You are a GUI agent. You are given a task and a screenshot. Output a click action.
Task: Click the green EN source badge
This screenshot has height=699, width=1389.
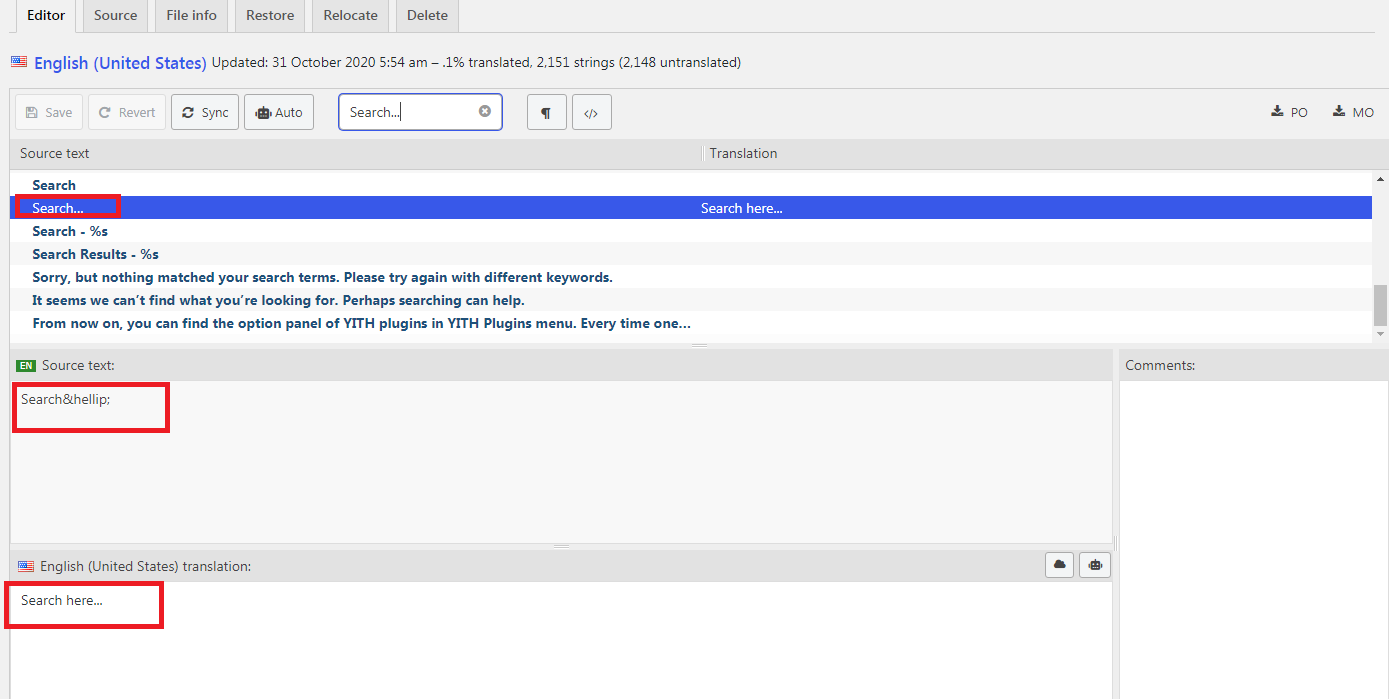pos(26,366)
